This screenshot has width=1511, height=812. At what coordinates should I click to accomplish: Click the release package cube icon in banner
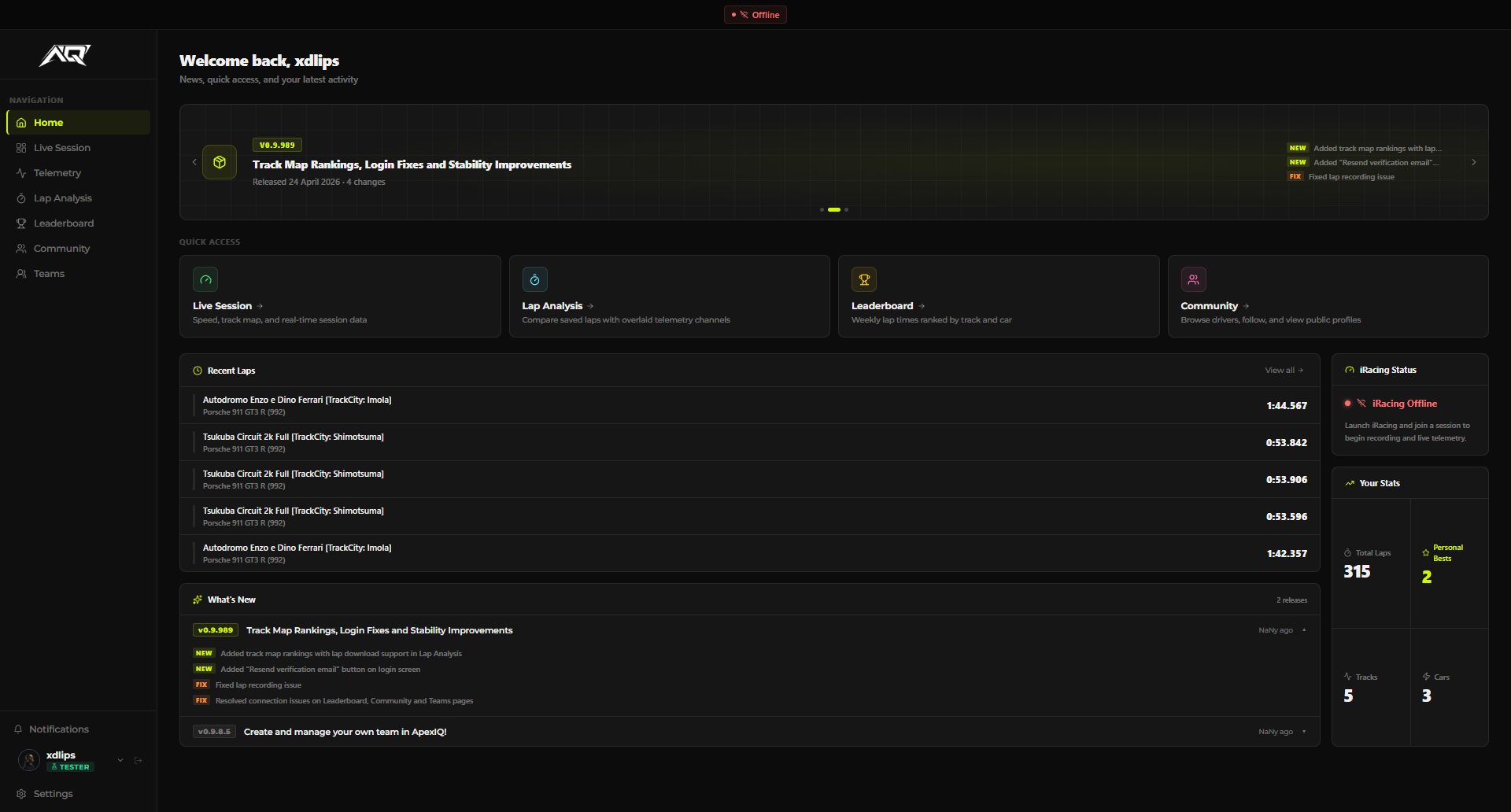tap(220, 162)
